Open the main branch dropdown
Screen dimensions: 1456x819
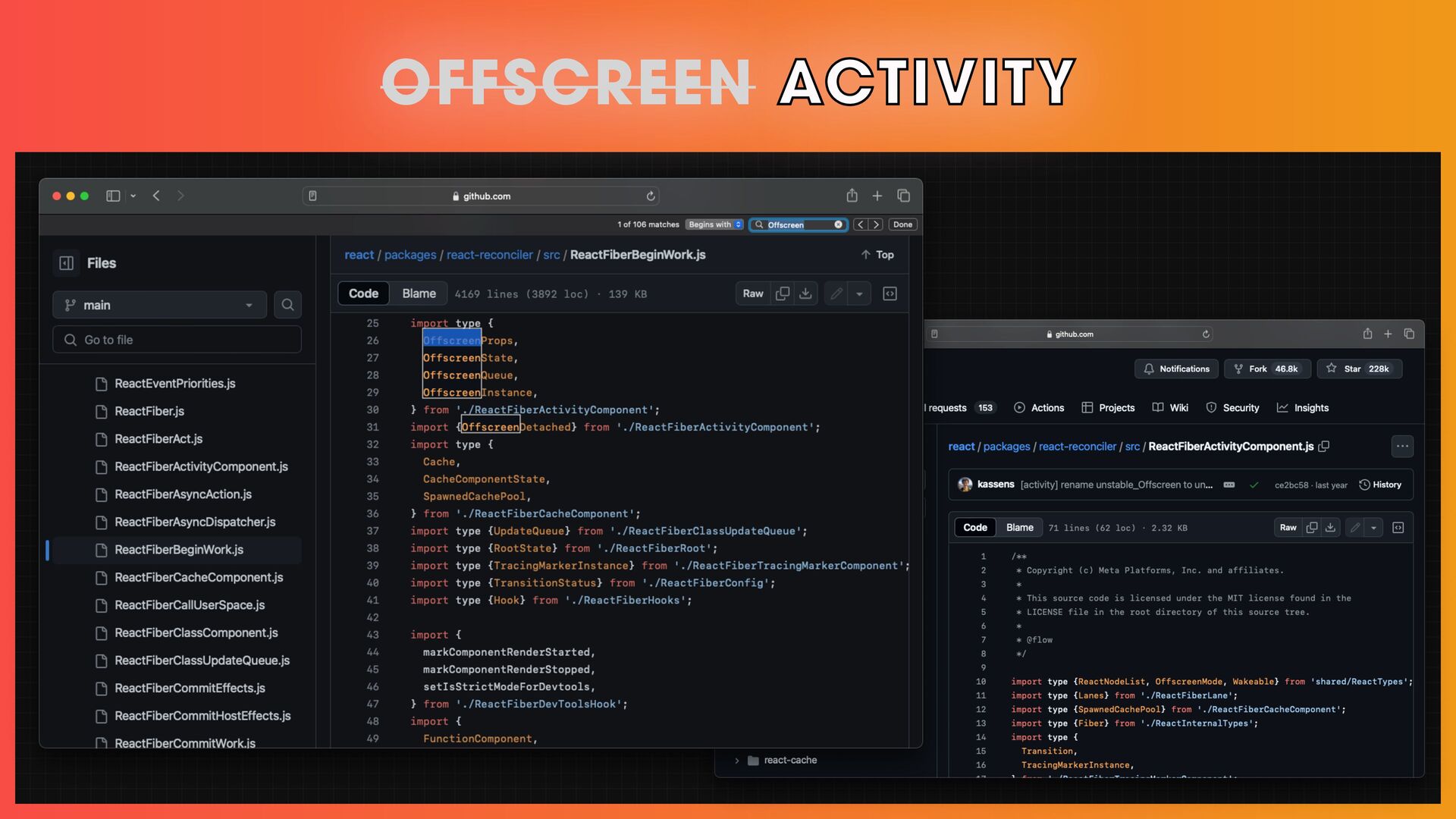(x=159, y=305)
